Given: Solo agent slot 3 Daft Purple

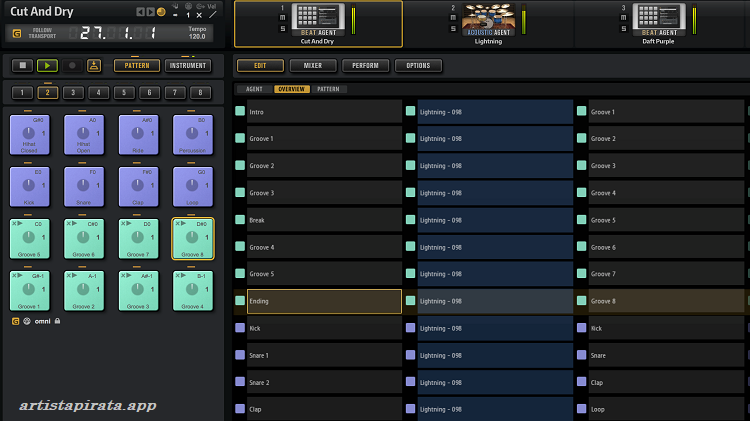Looking at the screenshot, I should [623, 29].
